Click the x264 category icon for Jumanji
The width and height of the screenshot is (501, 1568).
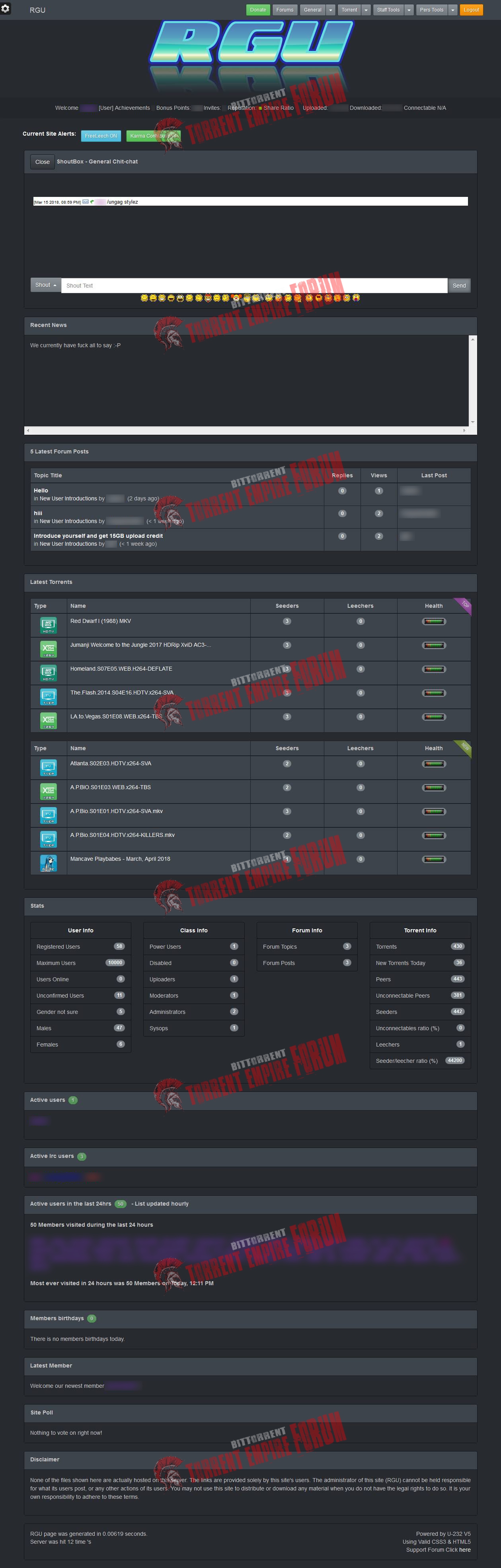point(48,649)
